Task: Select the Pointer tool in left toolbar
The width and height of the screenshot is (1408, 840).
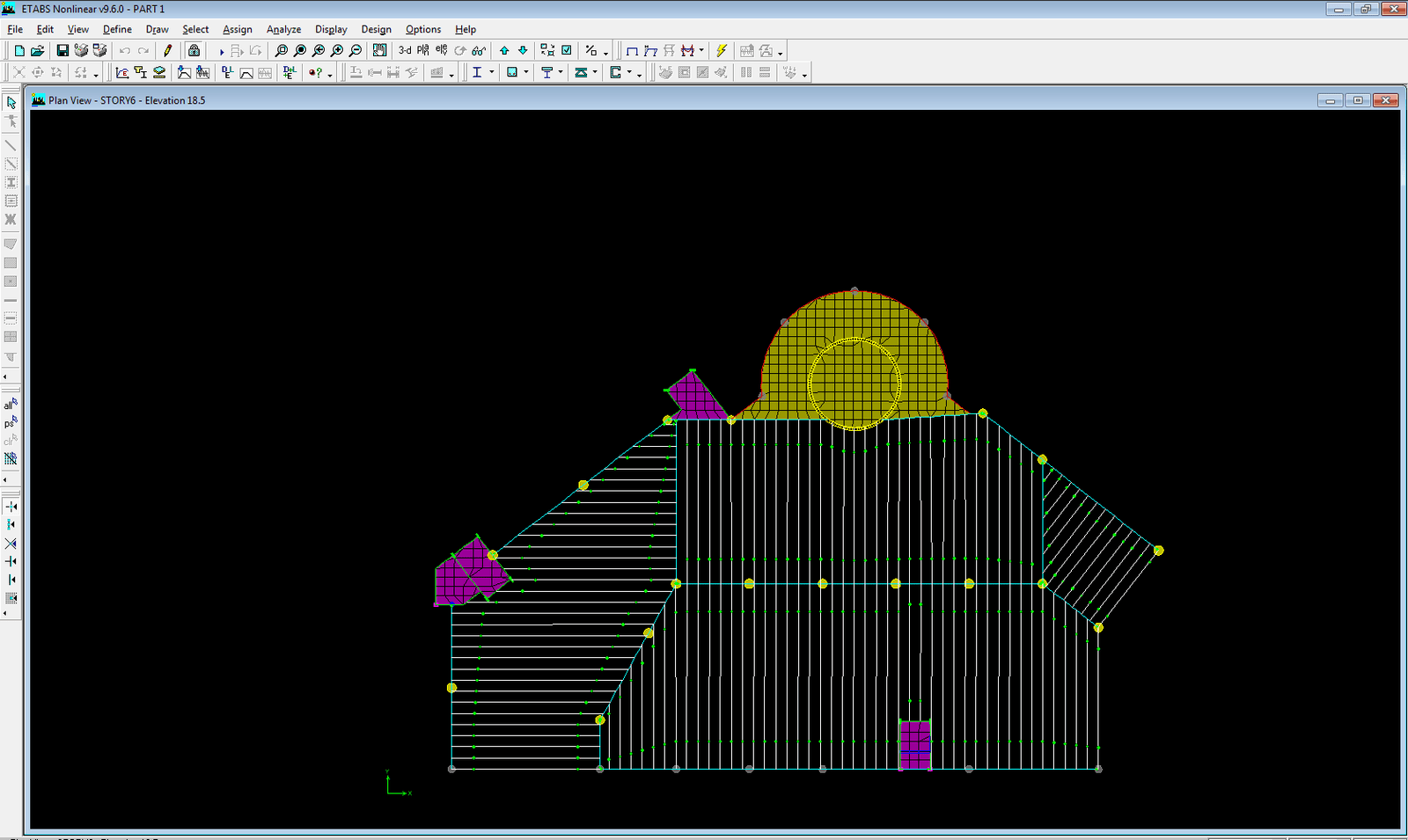Action: 11,103
